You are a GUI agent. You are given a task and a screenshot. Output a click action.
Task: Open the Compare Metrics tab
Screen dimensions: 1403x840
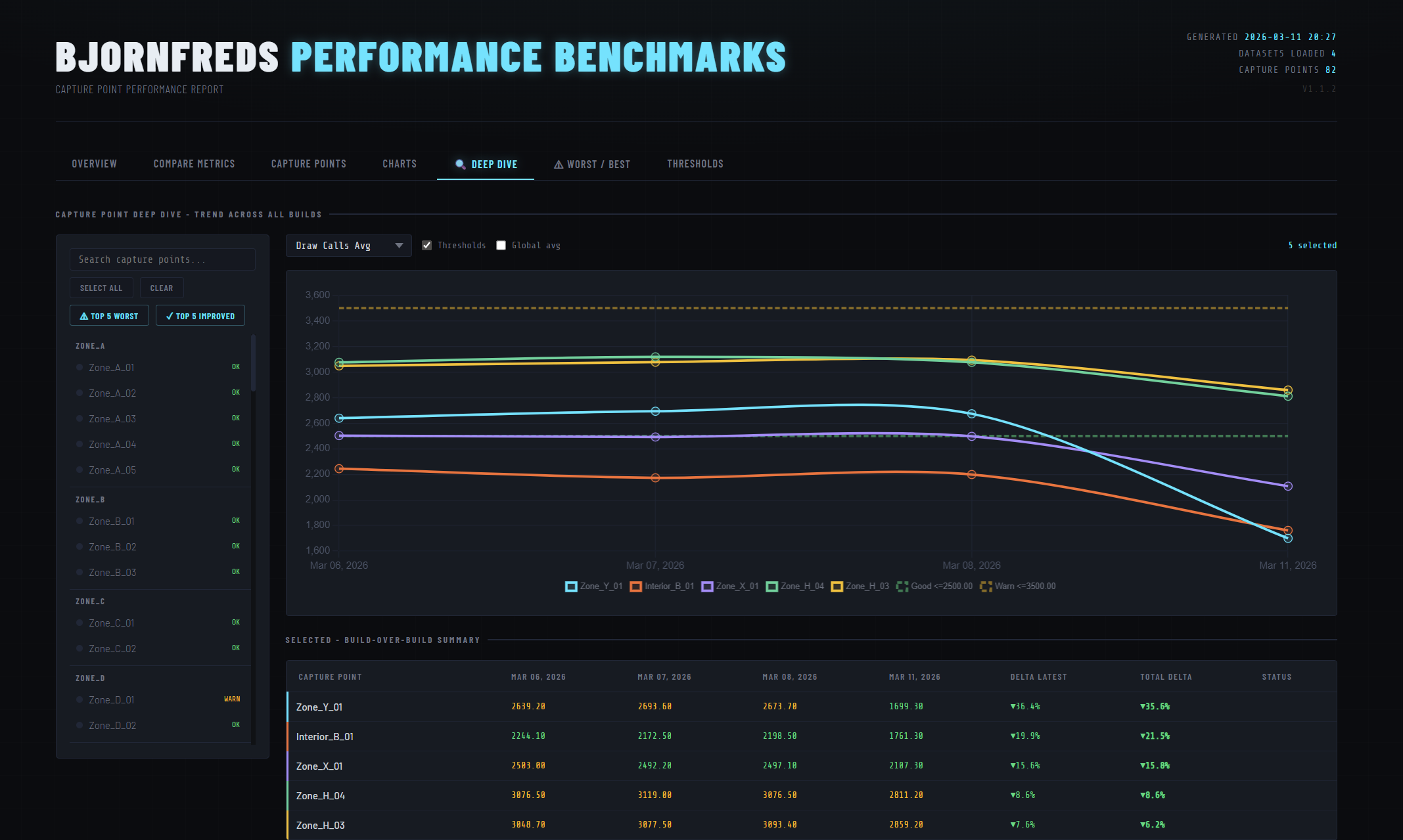tap(194, 164)
